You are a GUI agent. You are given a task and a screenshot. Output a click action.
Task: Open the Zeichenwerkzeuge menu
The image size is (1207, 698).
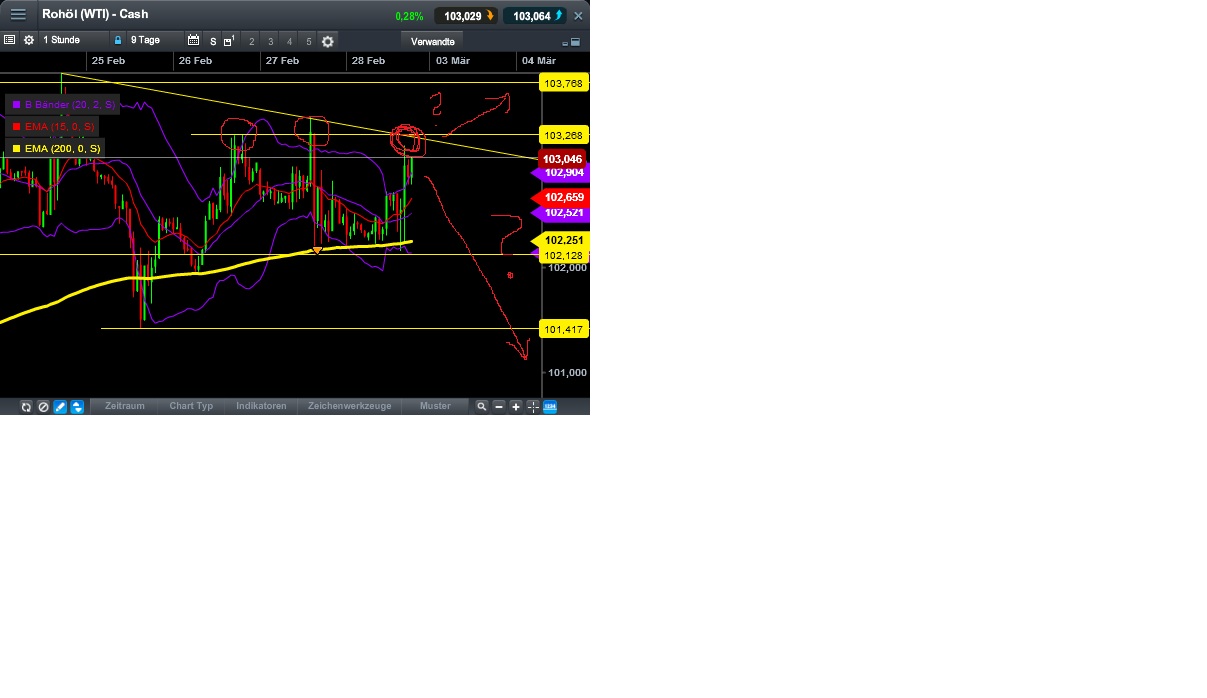(349, 406)
